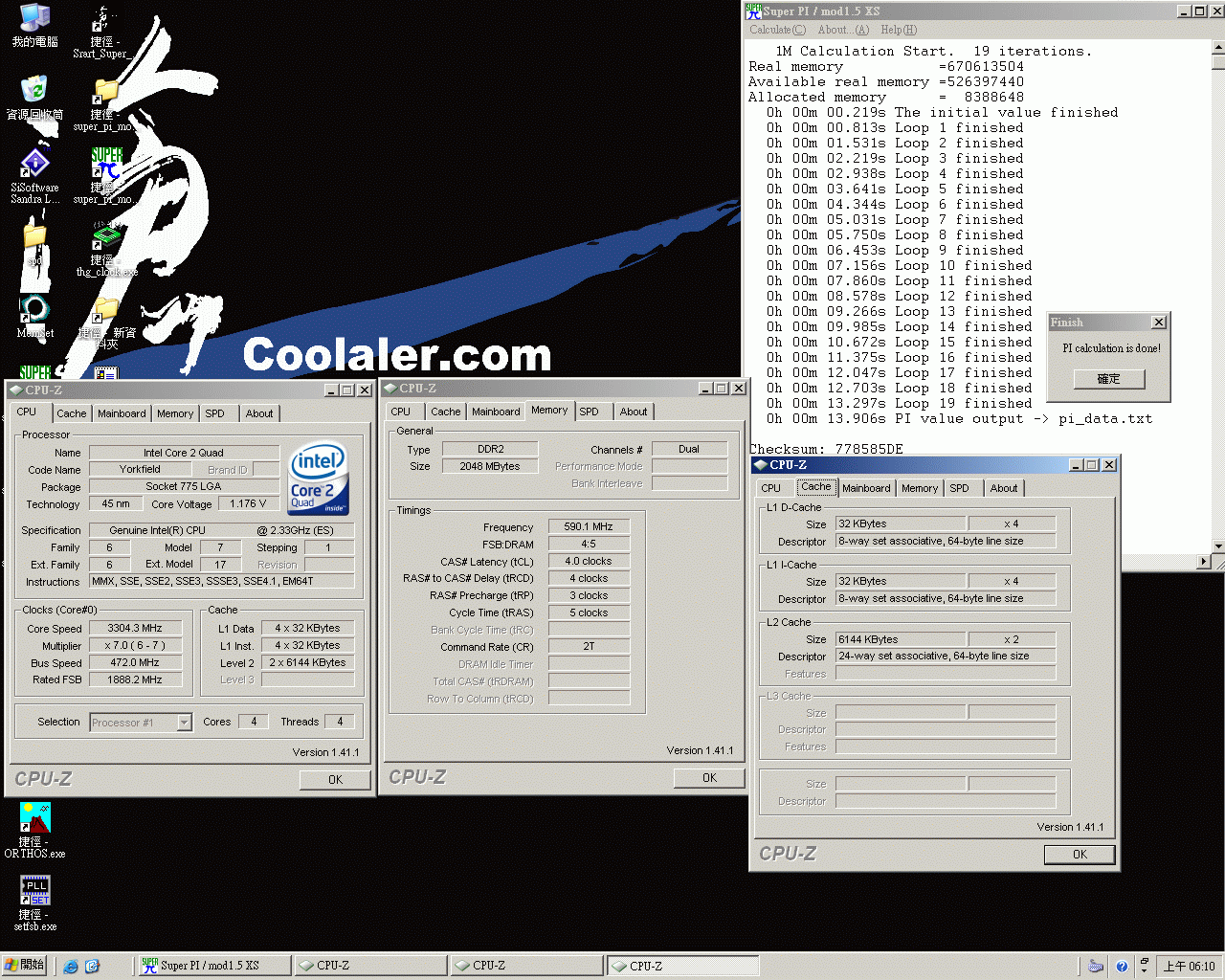The width and height of the screenshot is (1225, 980).
Task: Select the thg_clock.exe shortcut icon
Action: (x=106, y=249)
